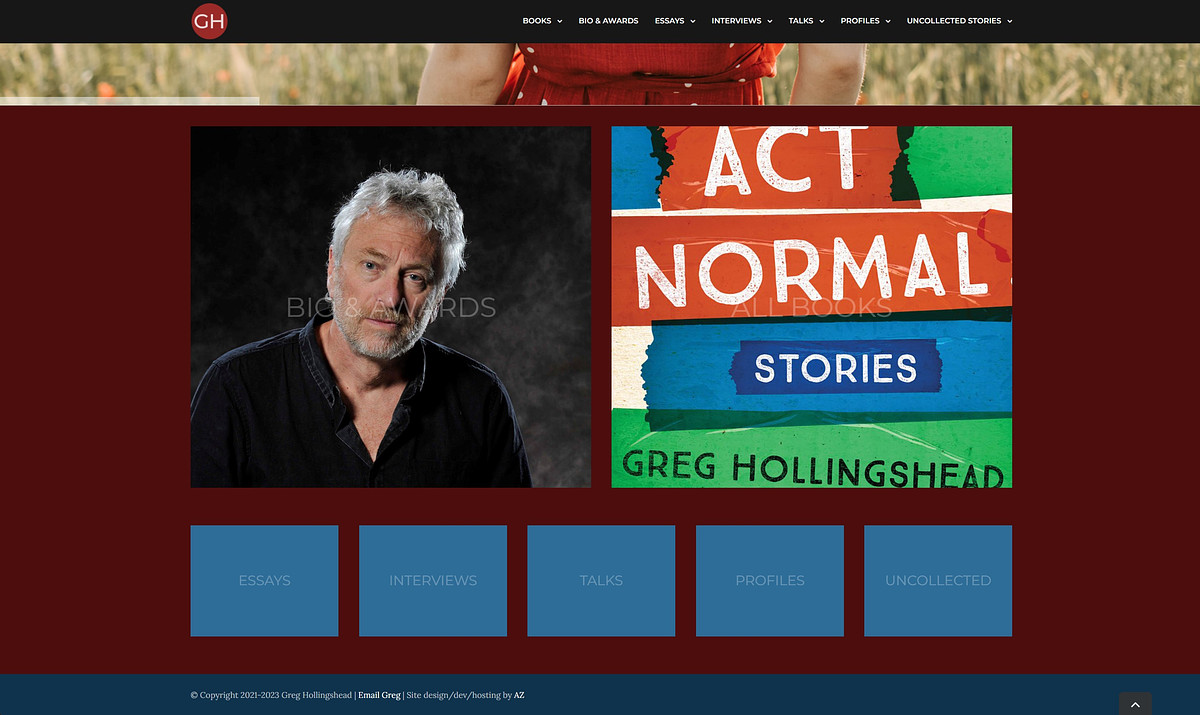The width and height of the screenshot is (1200, 715).
Task: Open the All Books cover image
Action: (x=812, y=307)
